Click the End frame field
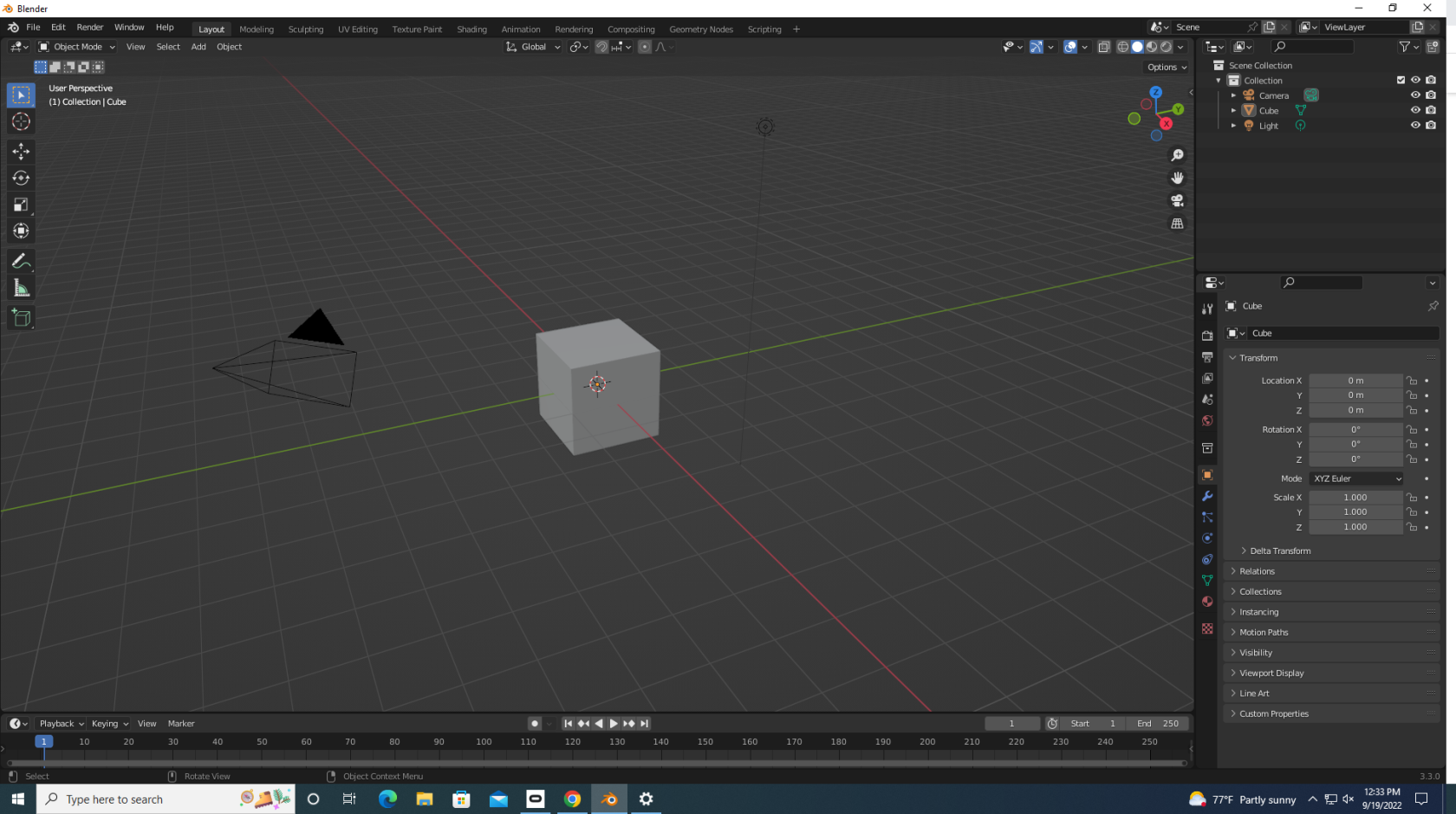Viewport: 1456px width, 814px height. [x=1159, y=724]
